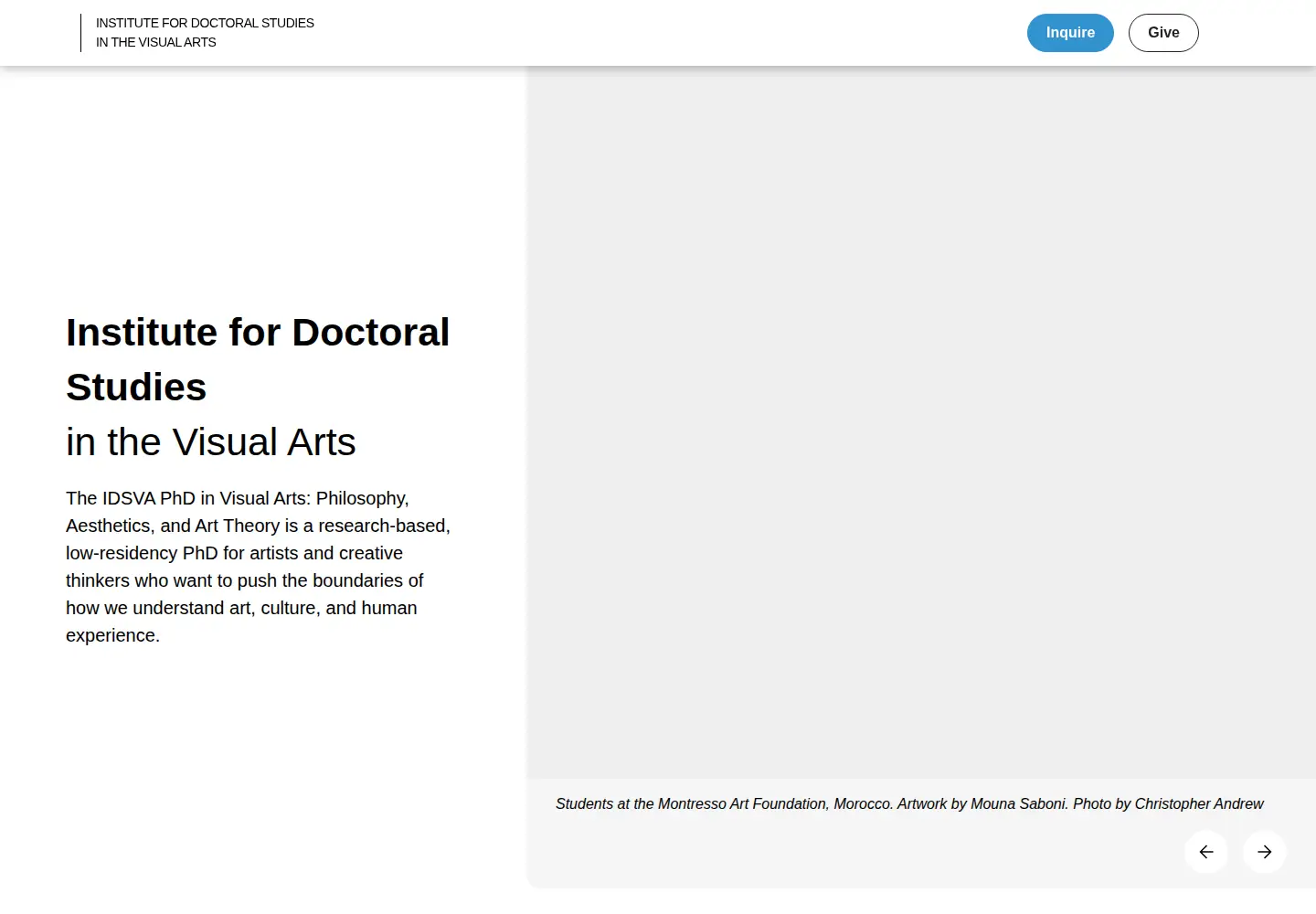The width and height of the screenshot is (1316, 914).
Task: Click the Give button
Action: 1163,33
